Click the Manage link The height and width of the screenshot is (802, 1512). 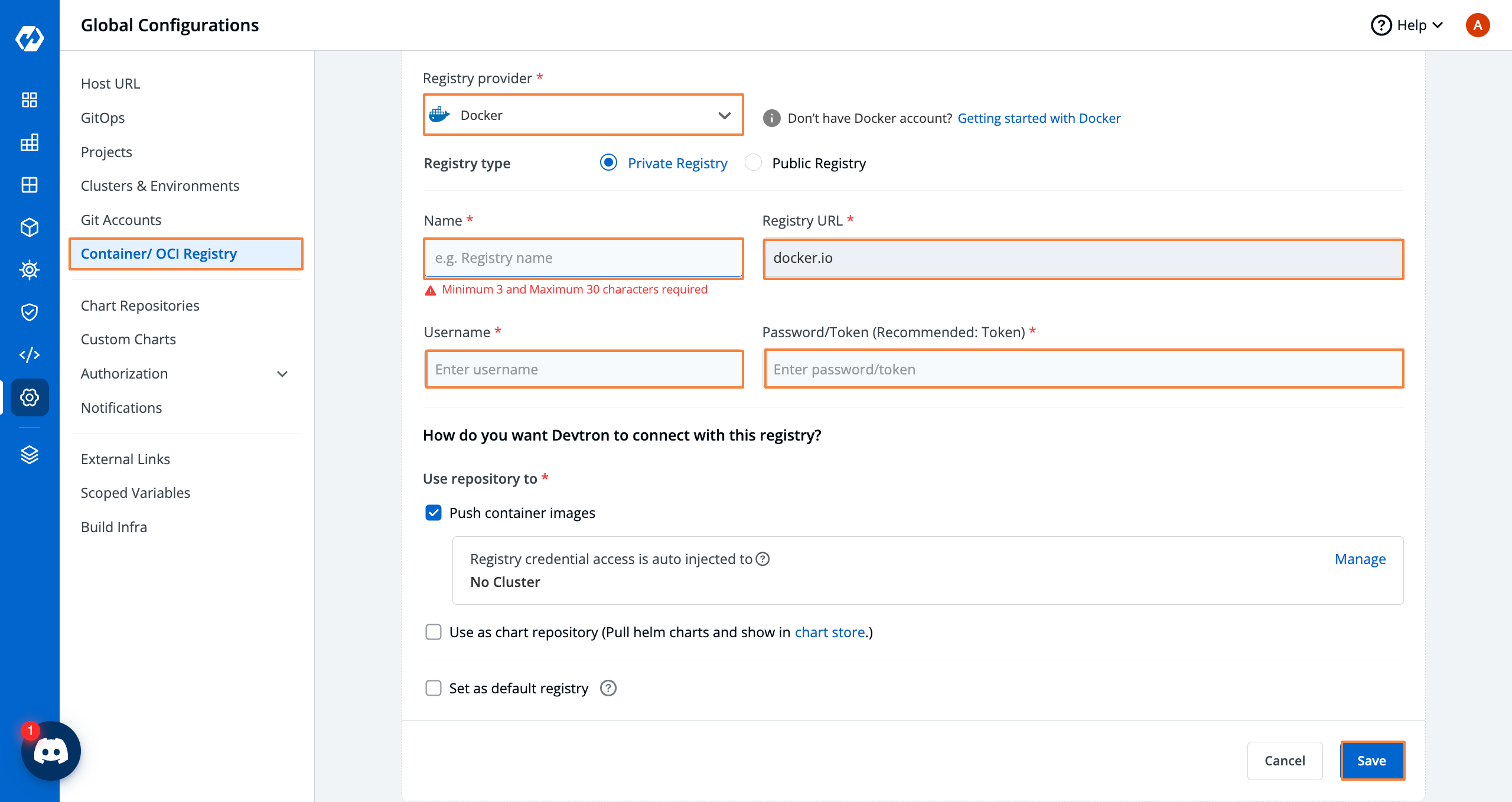[1360, 559]
